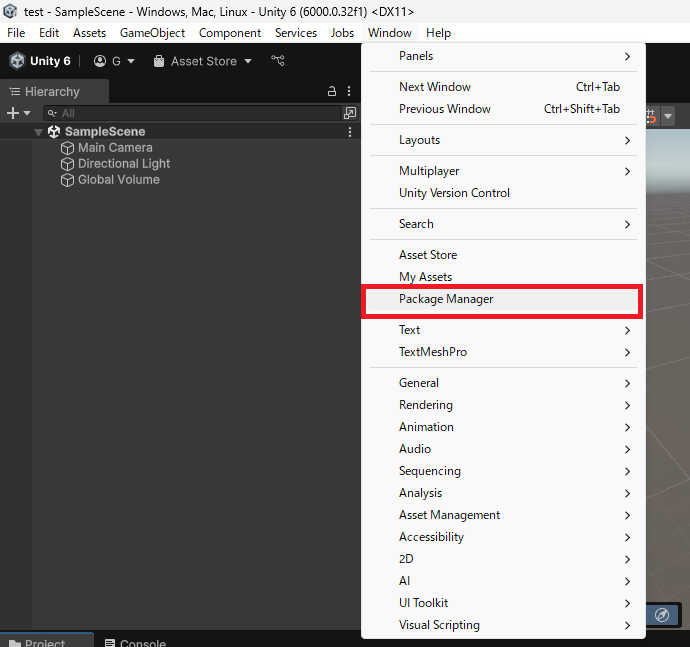Screen dimensions: 690x647
Task: Expand the Accessibility submenu
Action: (503, 537)
